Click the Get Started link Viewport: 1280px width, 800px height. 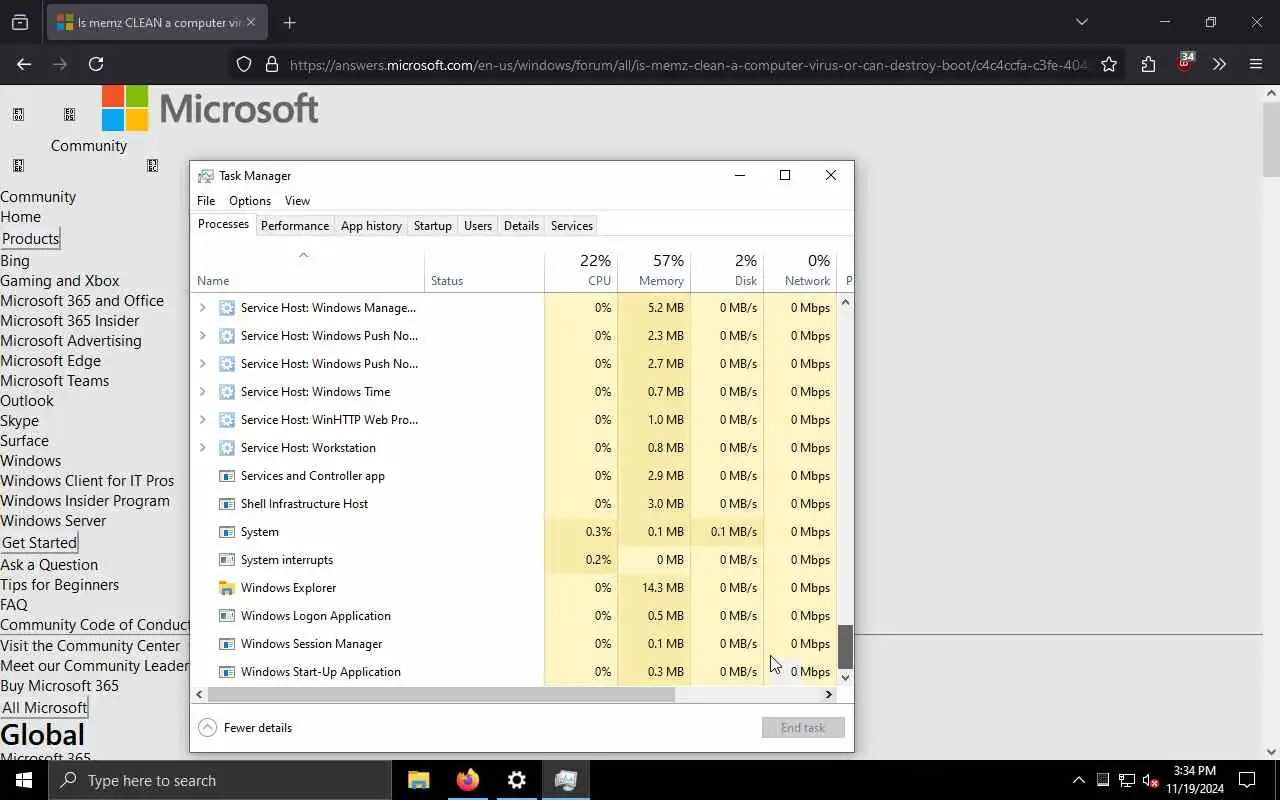click(39, 543)
